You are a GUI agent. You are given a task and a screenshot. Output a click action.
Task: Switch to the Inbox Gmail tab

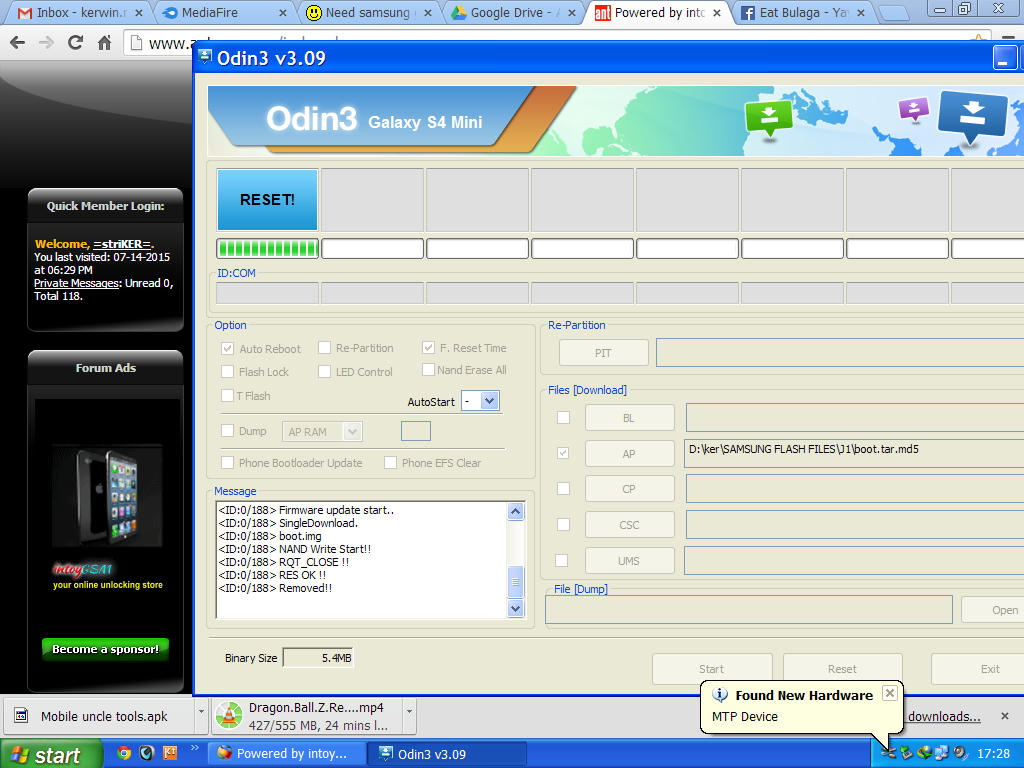(x=76, y=12)
